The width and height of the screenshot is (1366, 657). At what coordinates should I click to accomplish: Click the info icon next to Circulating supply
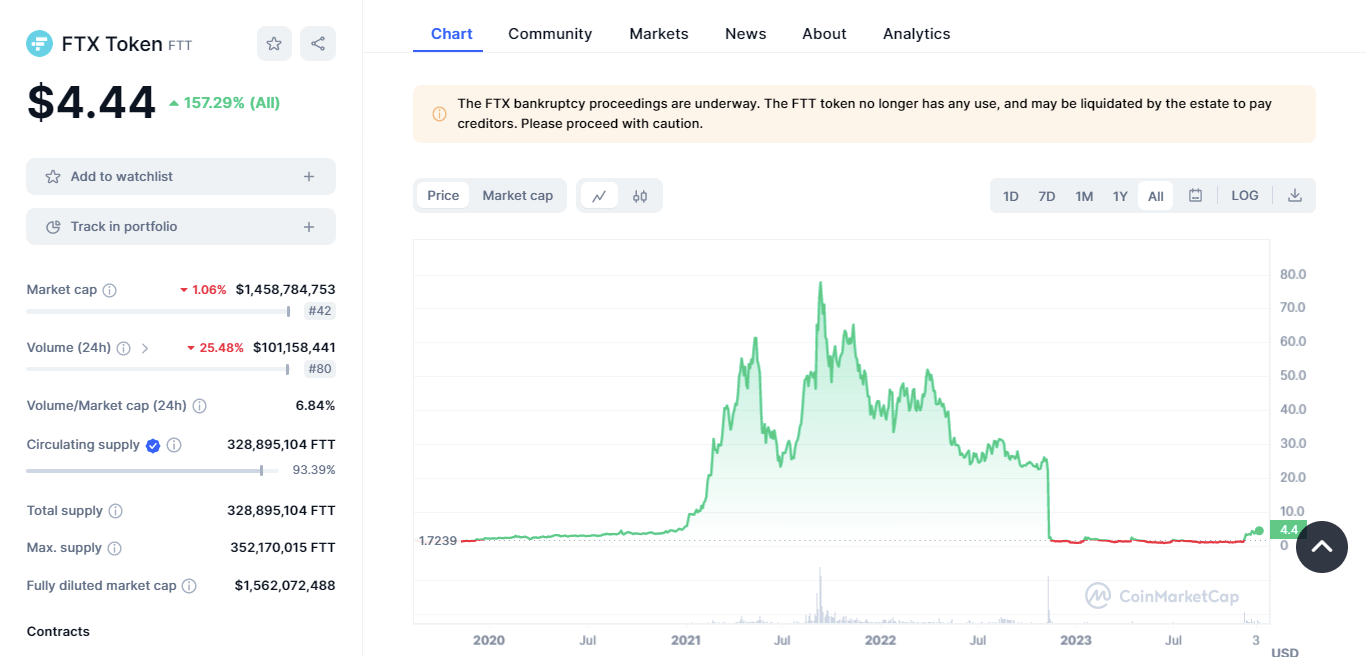coord(174,445)
